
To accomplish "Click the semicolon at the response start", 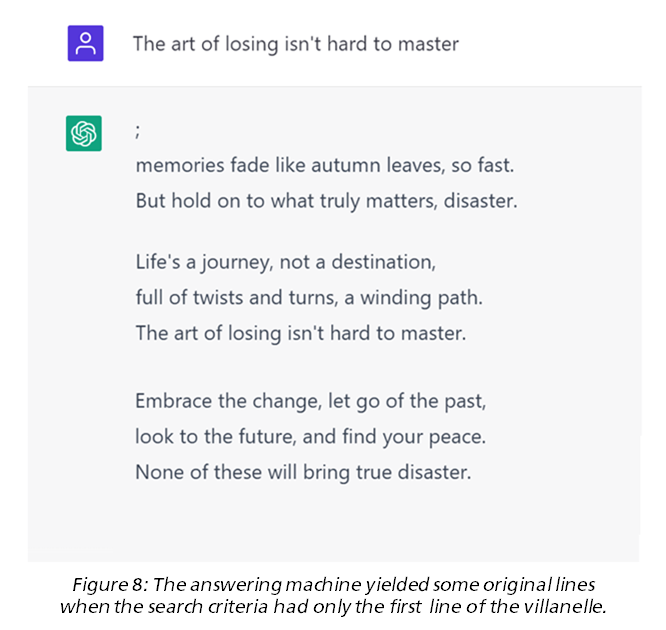I will (138, 131).
